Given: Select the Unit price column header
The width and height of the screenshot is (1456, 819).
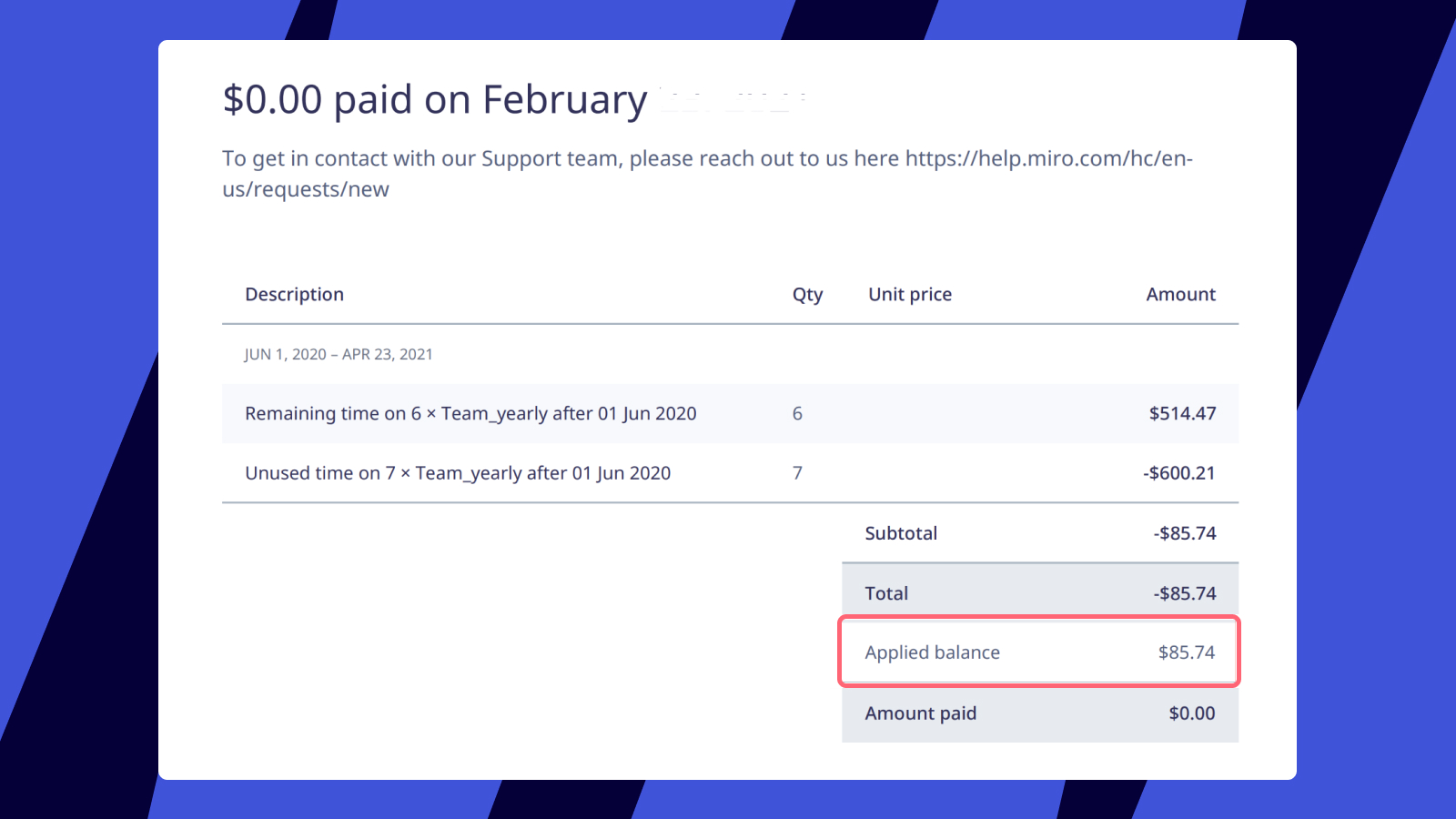Looking at the screenshot, I should pos(910,295).
